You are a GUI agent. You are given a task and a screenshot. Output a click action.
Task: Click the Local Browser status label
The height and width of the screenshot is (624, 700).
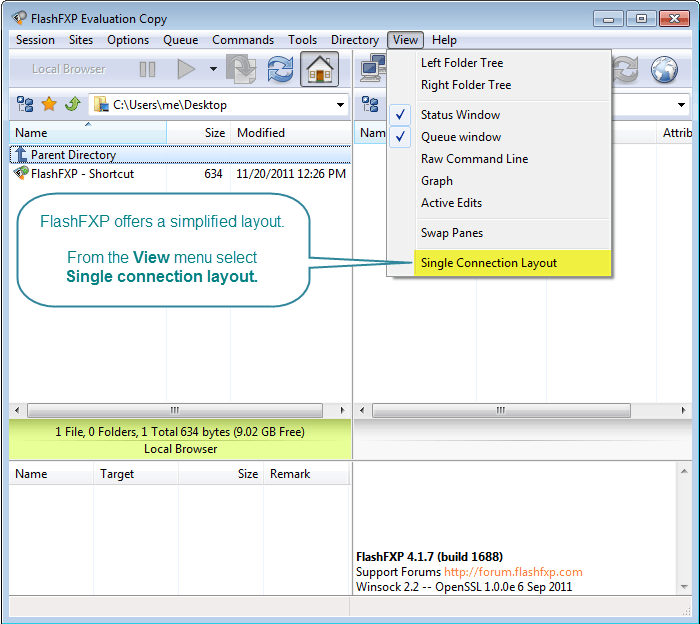coord(180,449)
